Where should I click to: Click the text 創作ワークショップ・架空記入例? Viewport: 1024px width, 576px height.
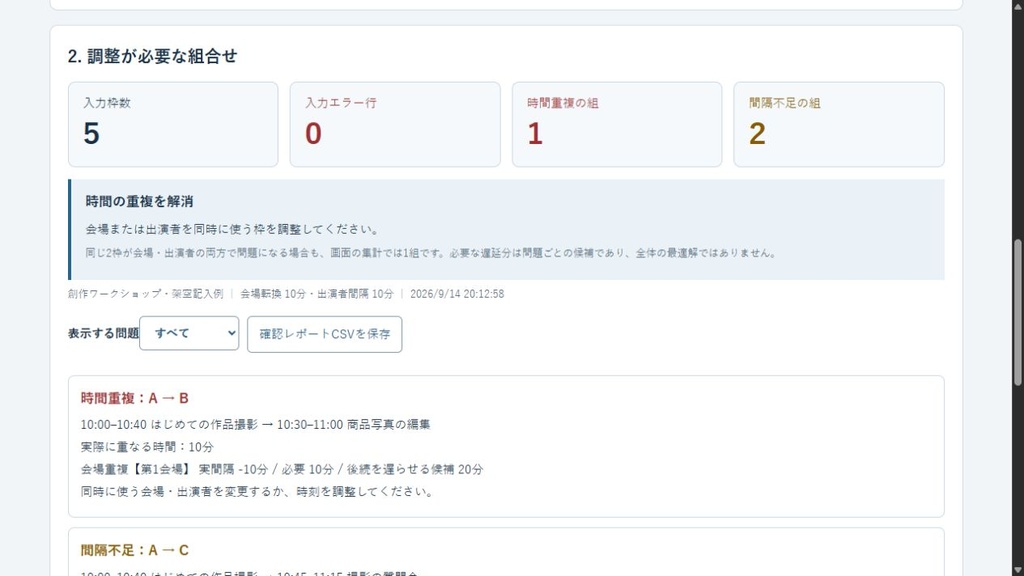(x=146, y=294)
